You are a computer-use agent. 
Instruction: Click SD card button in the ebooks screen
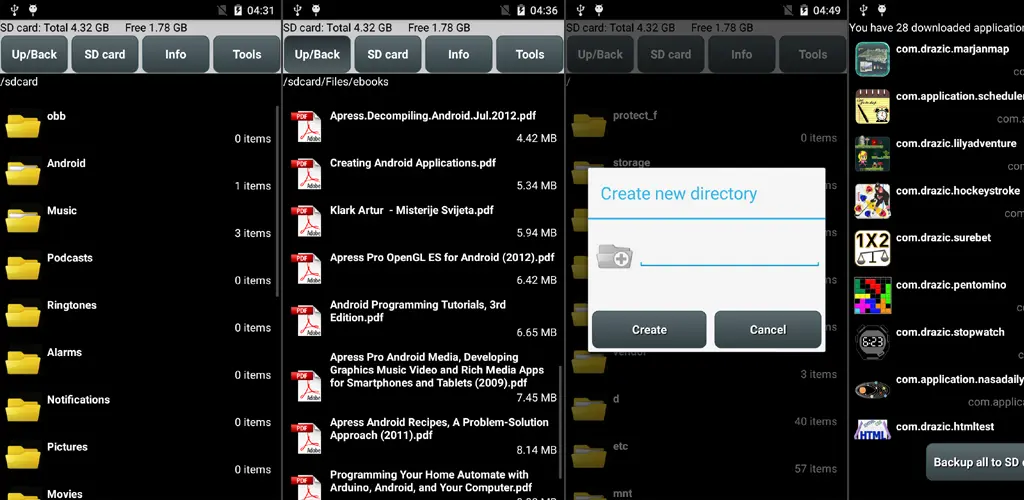(388, 54)
